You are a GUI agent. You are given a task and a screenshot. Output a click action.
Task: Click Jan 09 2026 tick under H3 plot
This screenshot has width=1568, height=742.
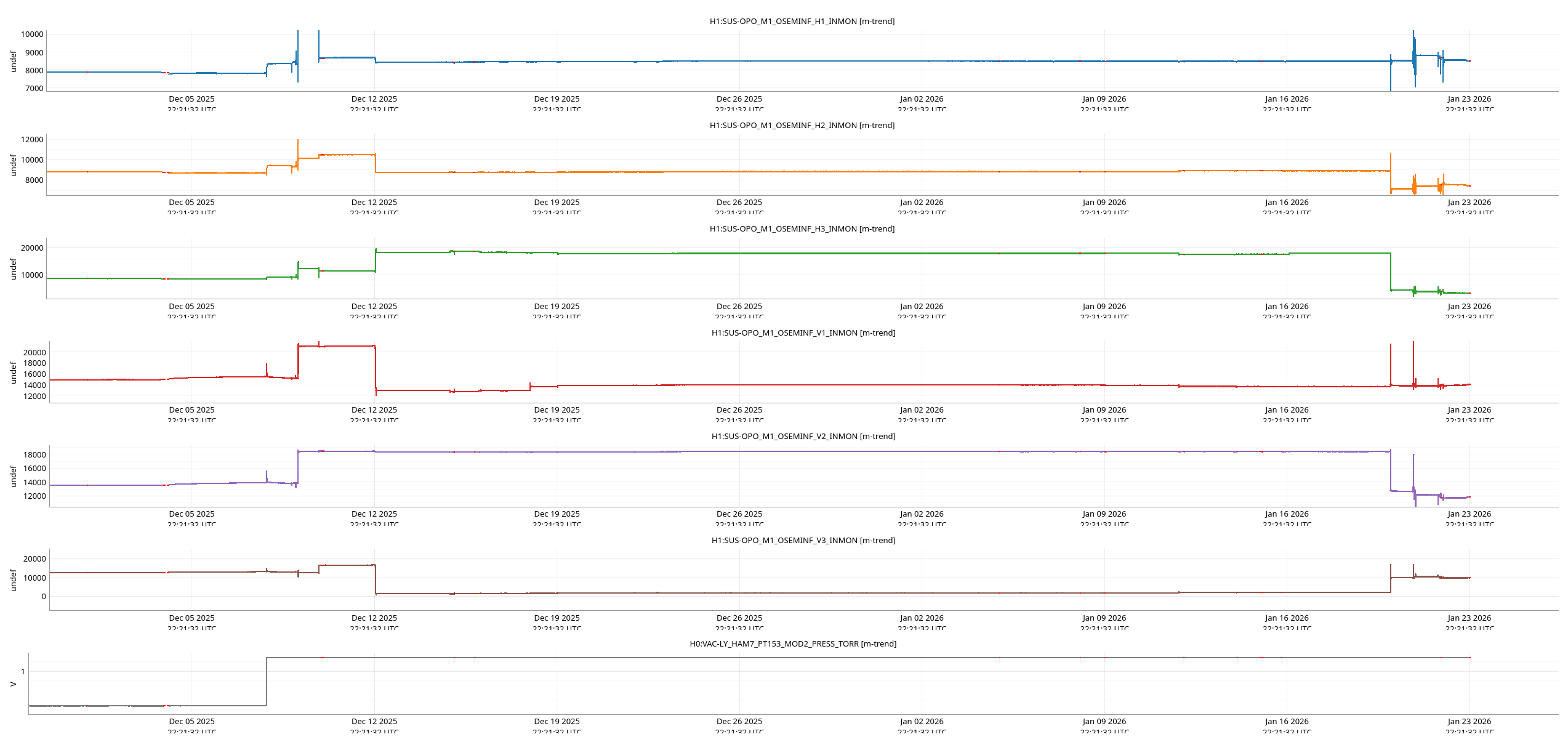pyautogui.click(x=1104, y=307)
